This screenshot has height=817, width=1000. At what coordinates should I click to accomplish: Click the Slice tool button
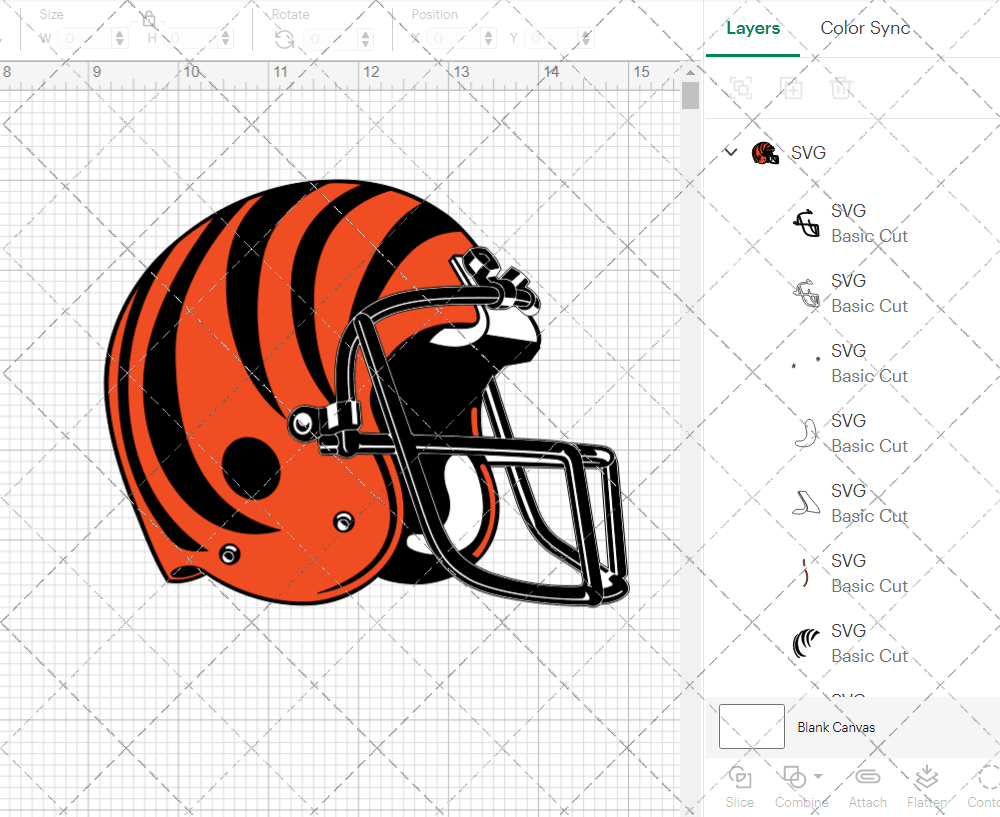click(740, 787)
